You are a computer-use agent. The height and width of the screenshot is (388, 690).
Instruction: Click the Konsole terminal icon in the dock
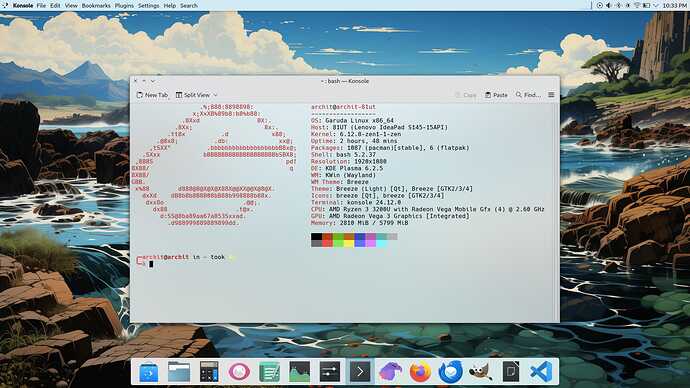(x=360, y=372)
